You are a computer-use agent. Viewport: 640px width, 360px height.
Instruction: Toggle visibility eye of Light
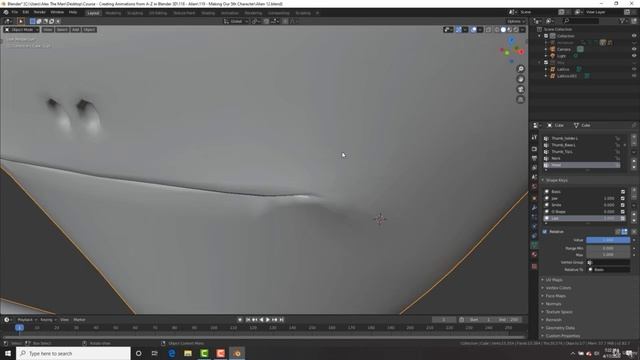tap(634, 56)
